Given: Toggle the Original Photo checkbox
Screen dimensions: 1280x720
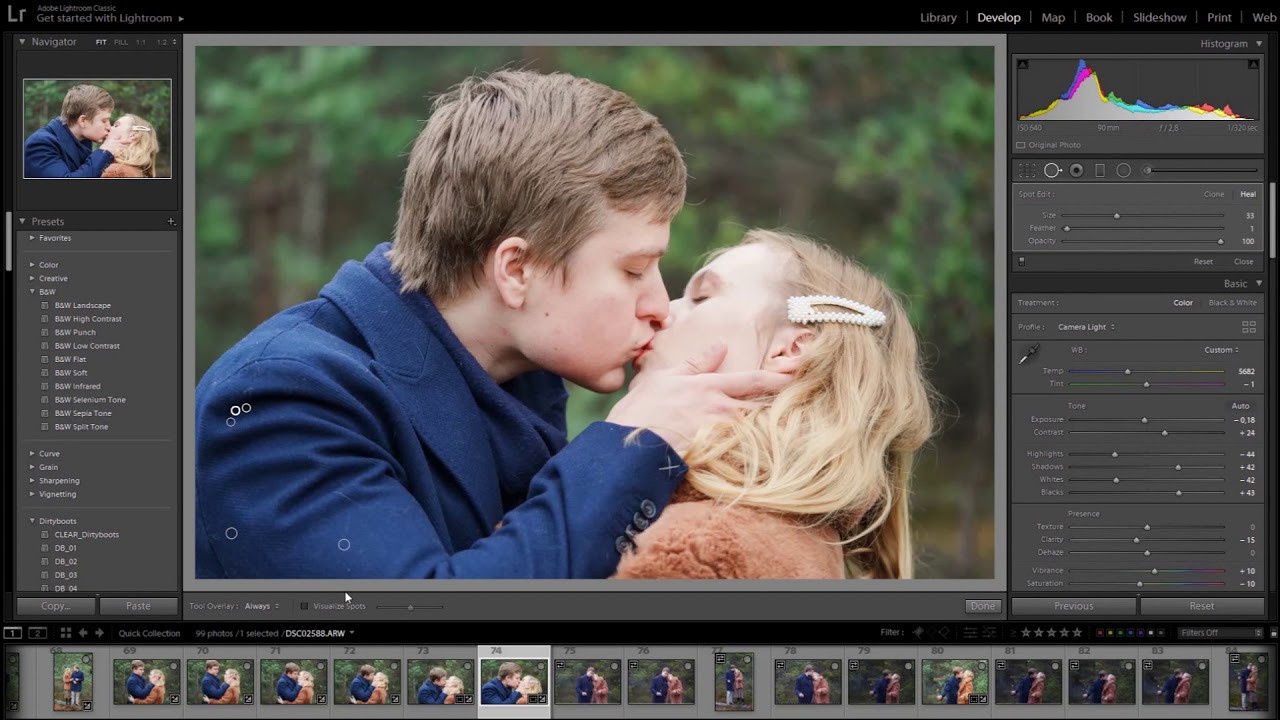Looking at the screenshot, I should [1021, 145].
